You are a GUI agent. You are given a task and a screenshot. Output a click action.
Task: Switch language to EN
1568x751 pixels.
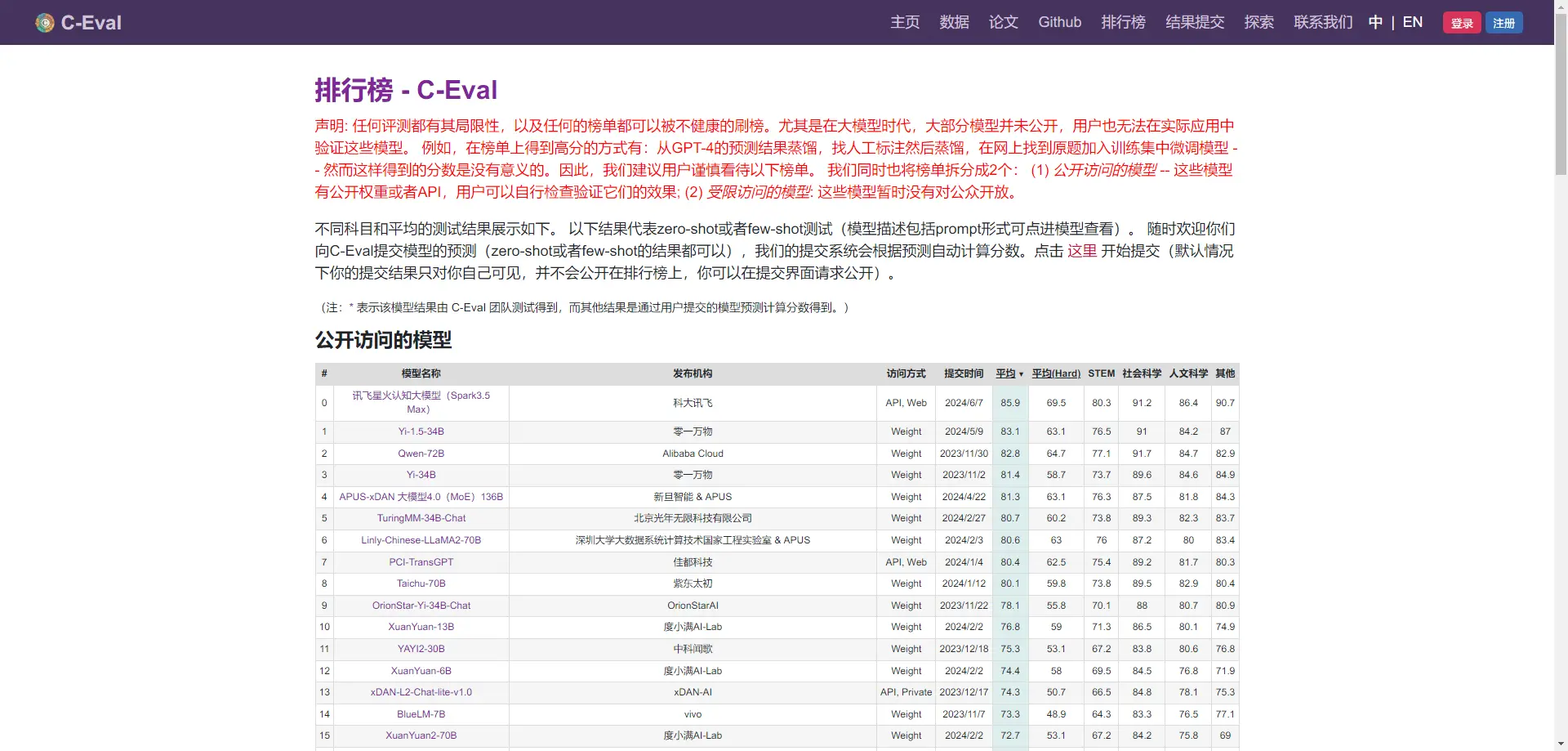1413,22
